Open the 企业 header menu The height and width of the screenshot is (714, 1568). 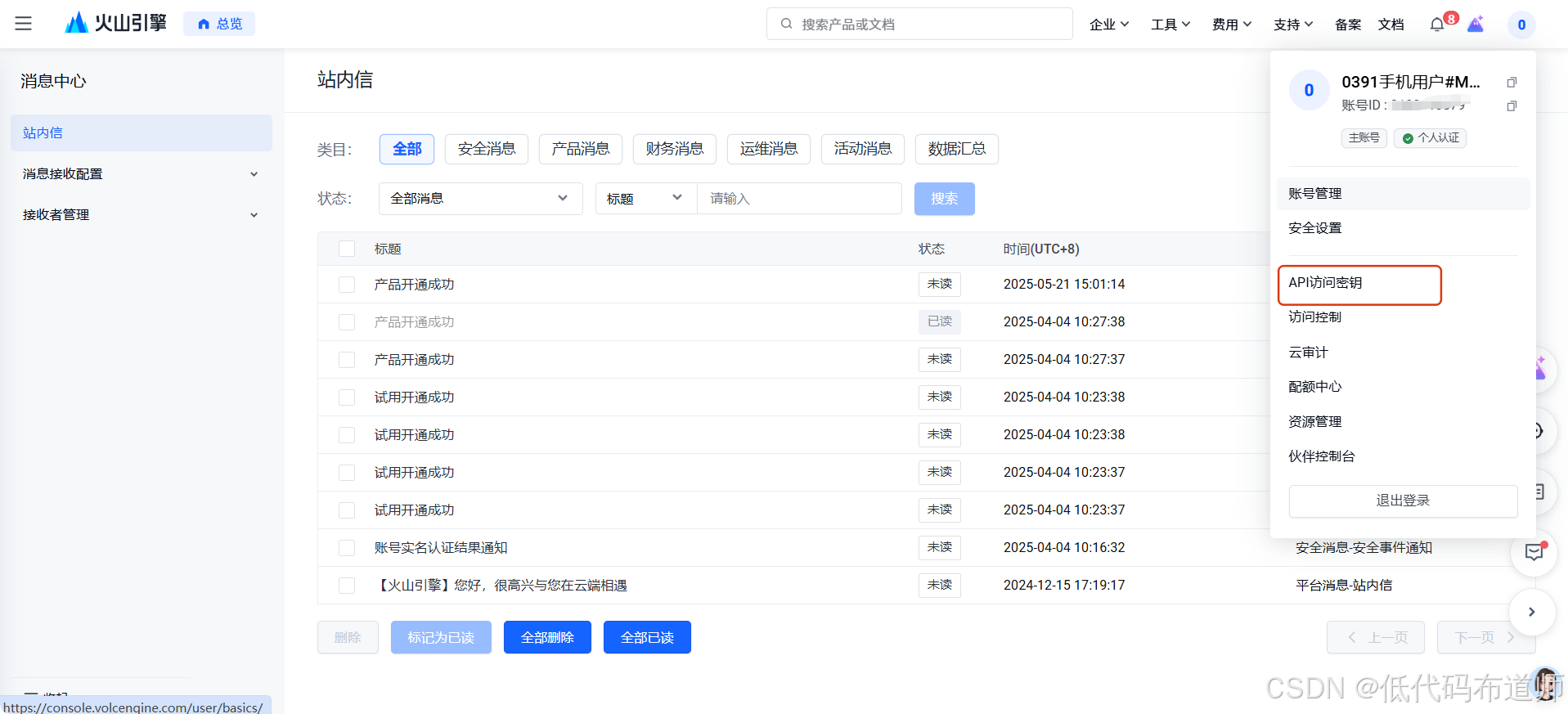tap(1109, 25)
